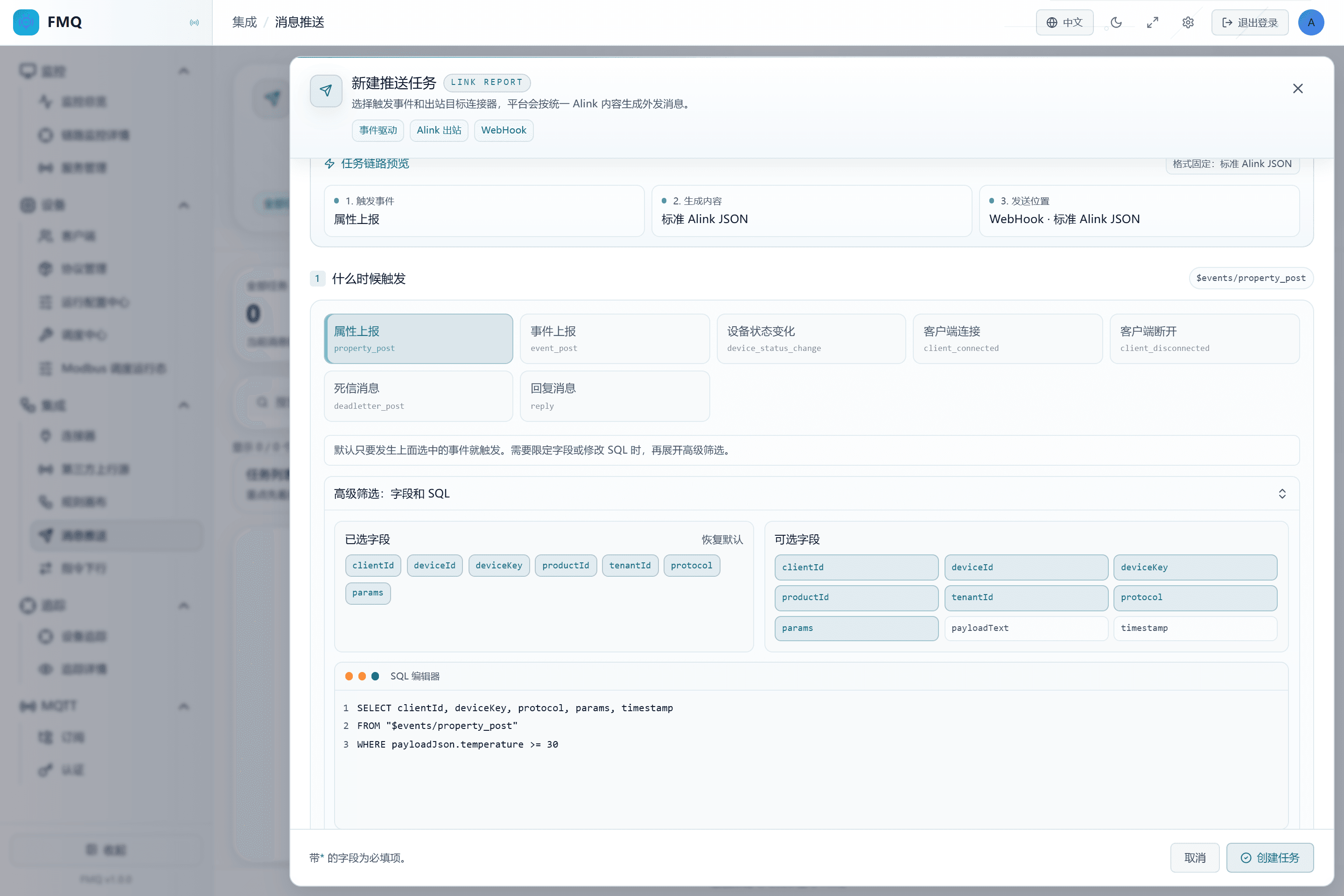Click the 事件驱动 tag
Screen dimensions: 1344x896
(378, 130)
